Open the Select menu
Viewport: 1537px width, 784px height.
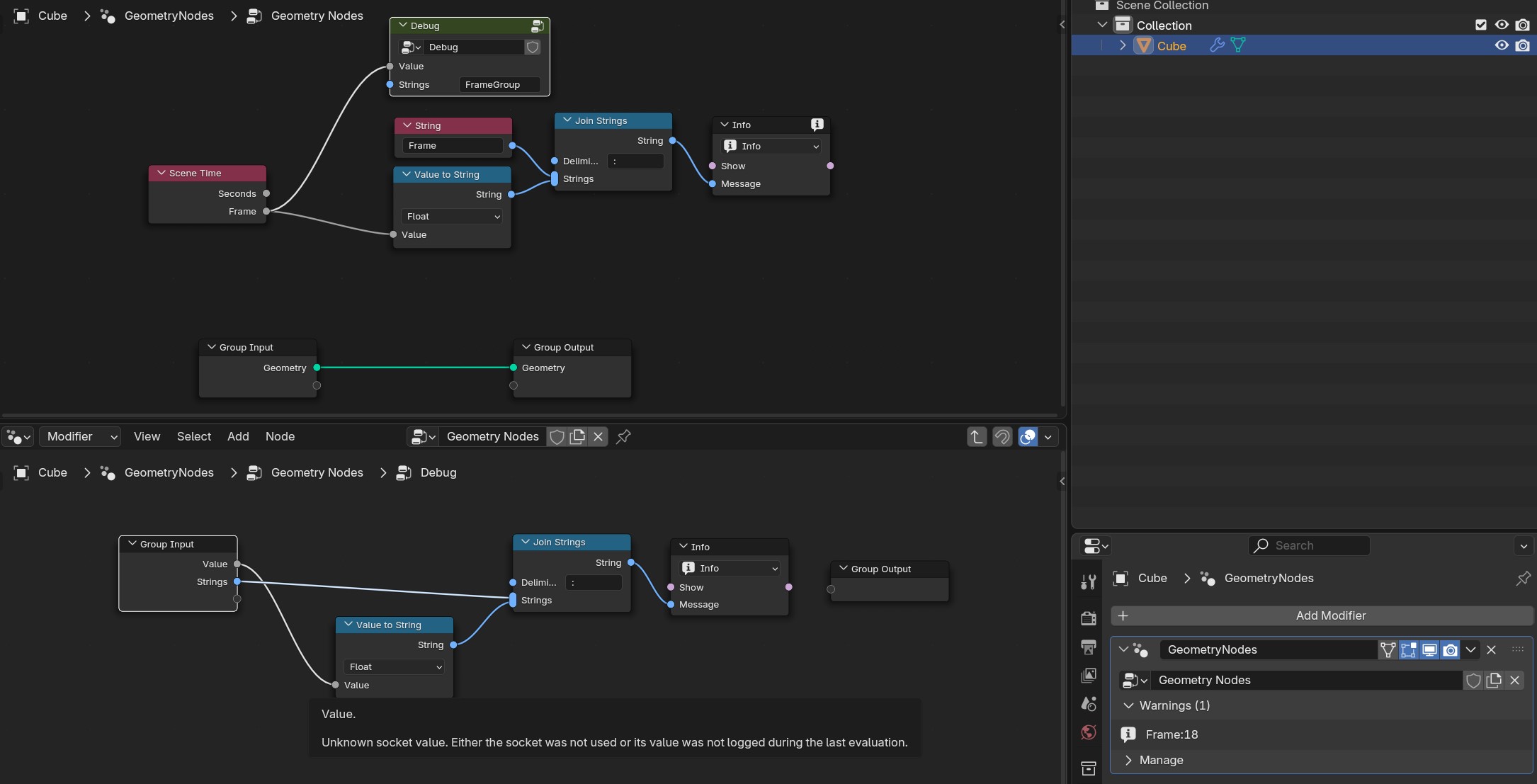point(194,436)
